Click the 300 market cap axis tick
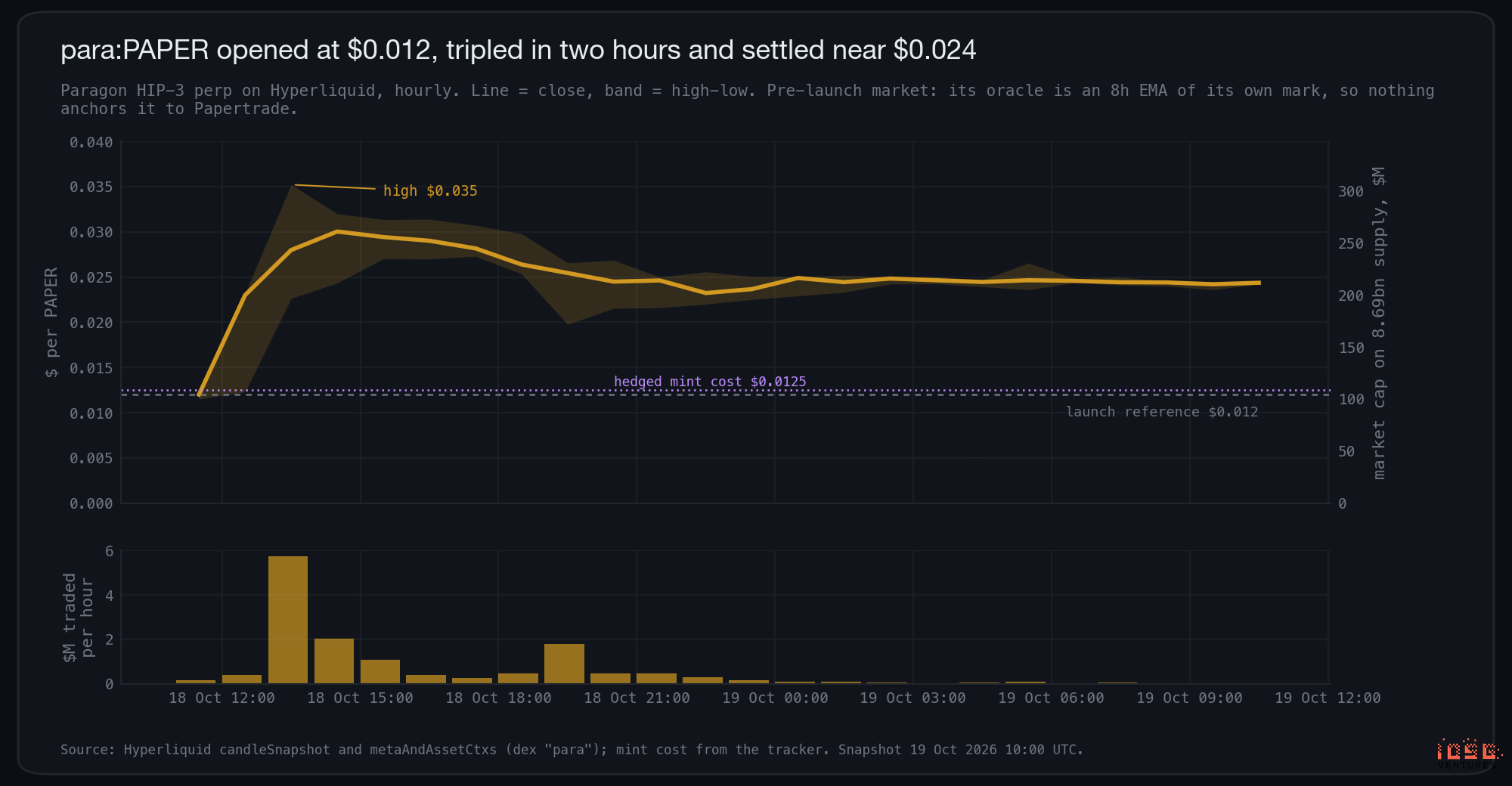1512x786 pixels. click(x=1351, y=191)
